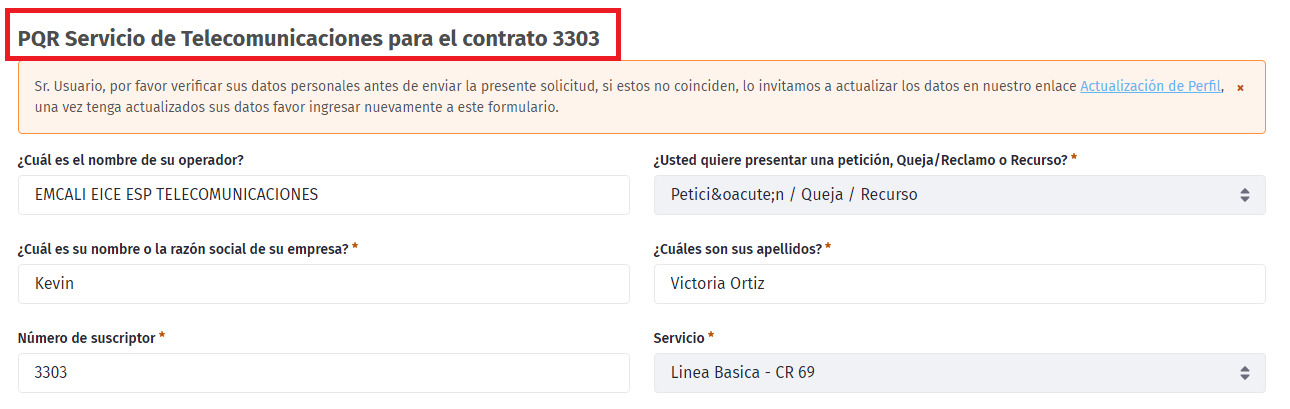Click the required asterisk next to Servicio
The height and width of the screenshot is (409, 1290).
(711, 337)
